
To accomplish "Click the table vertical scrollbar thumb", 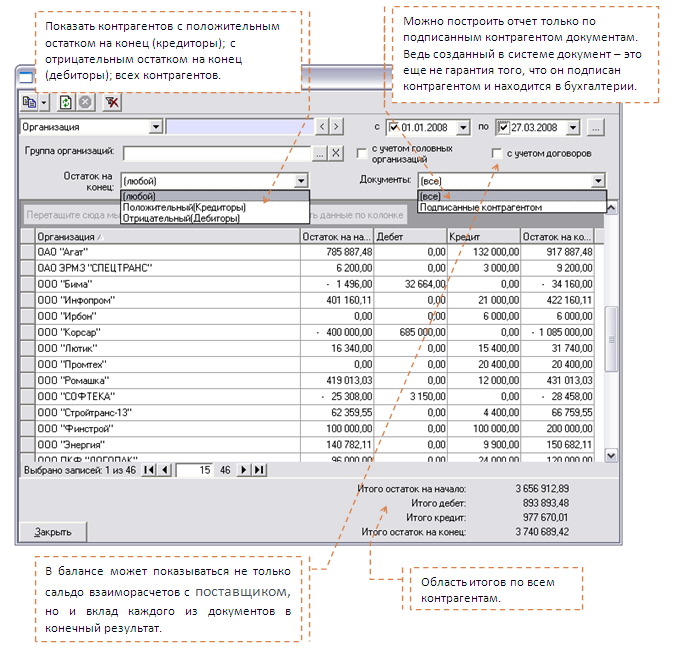I will pos(611,339).
